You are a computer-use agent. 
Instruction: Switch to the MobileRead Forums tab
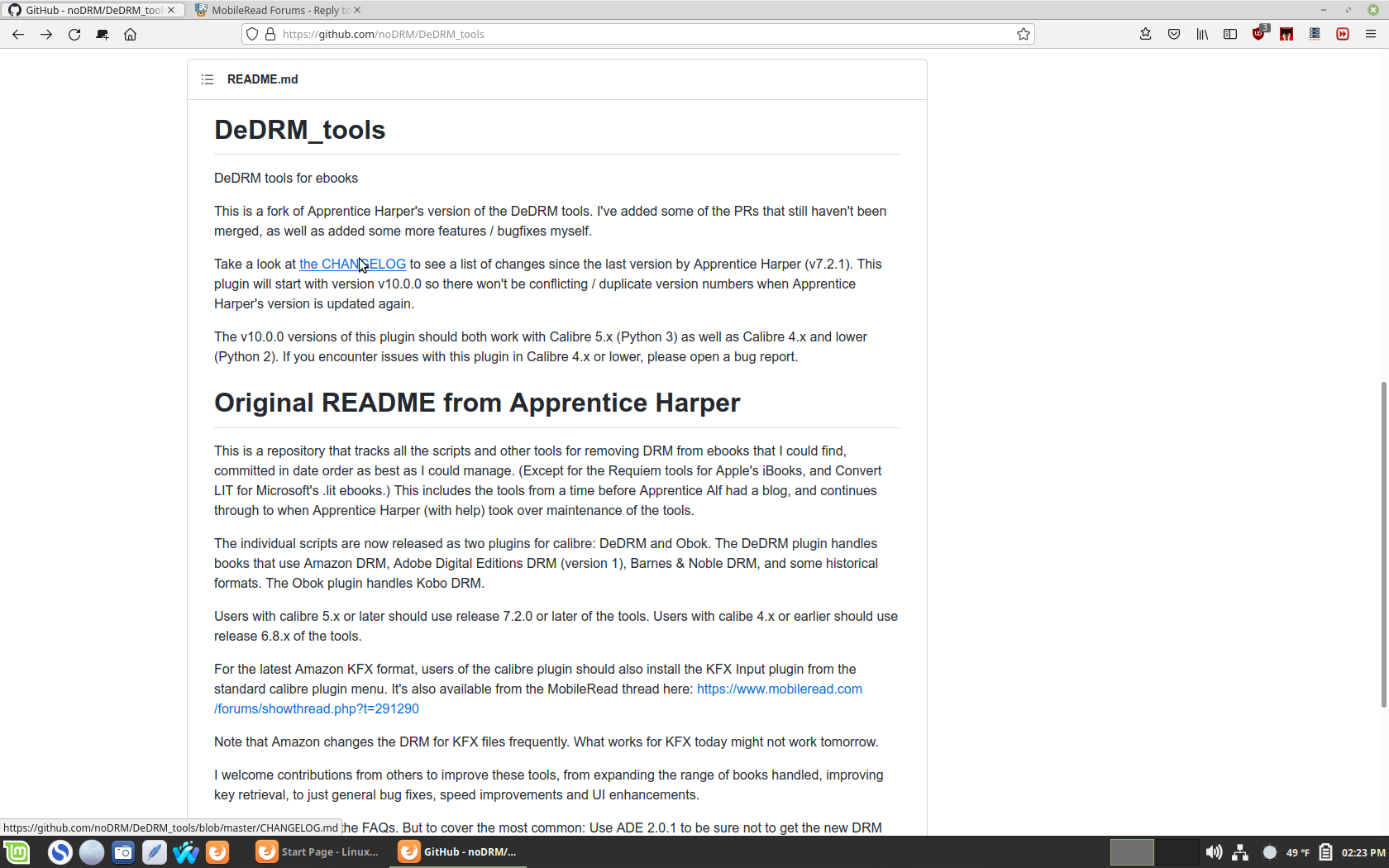click(279, 10)
